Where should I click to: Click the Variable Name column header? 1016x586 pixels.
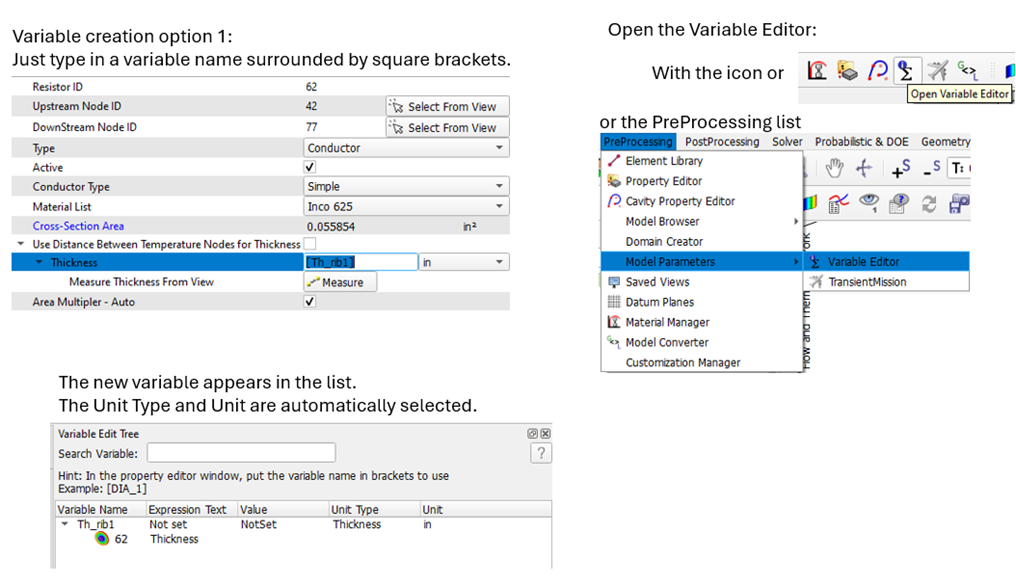click(x=100, y=510)
